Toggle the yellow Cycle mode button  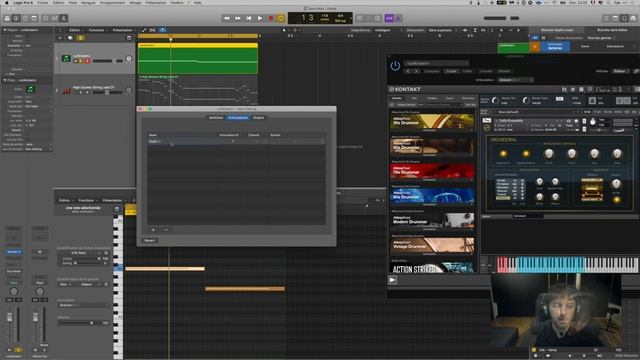click(281, 18)
